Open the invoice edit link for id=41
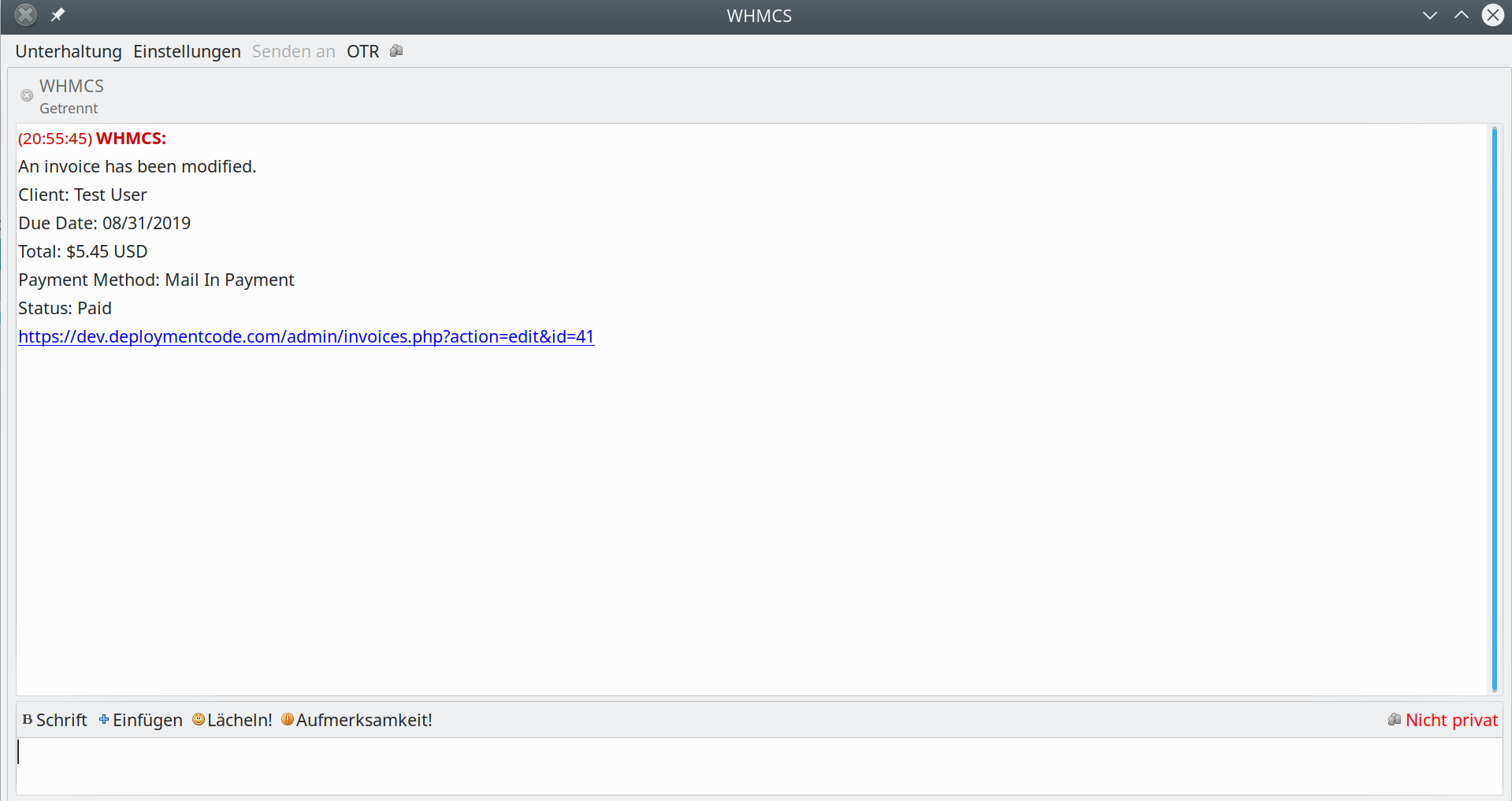 pos(306,336)
